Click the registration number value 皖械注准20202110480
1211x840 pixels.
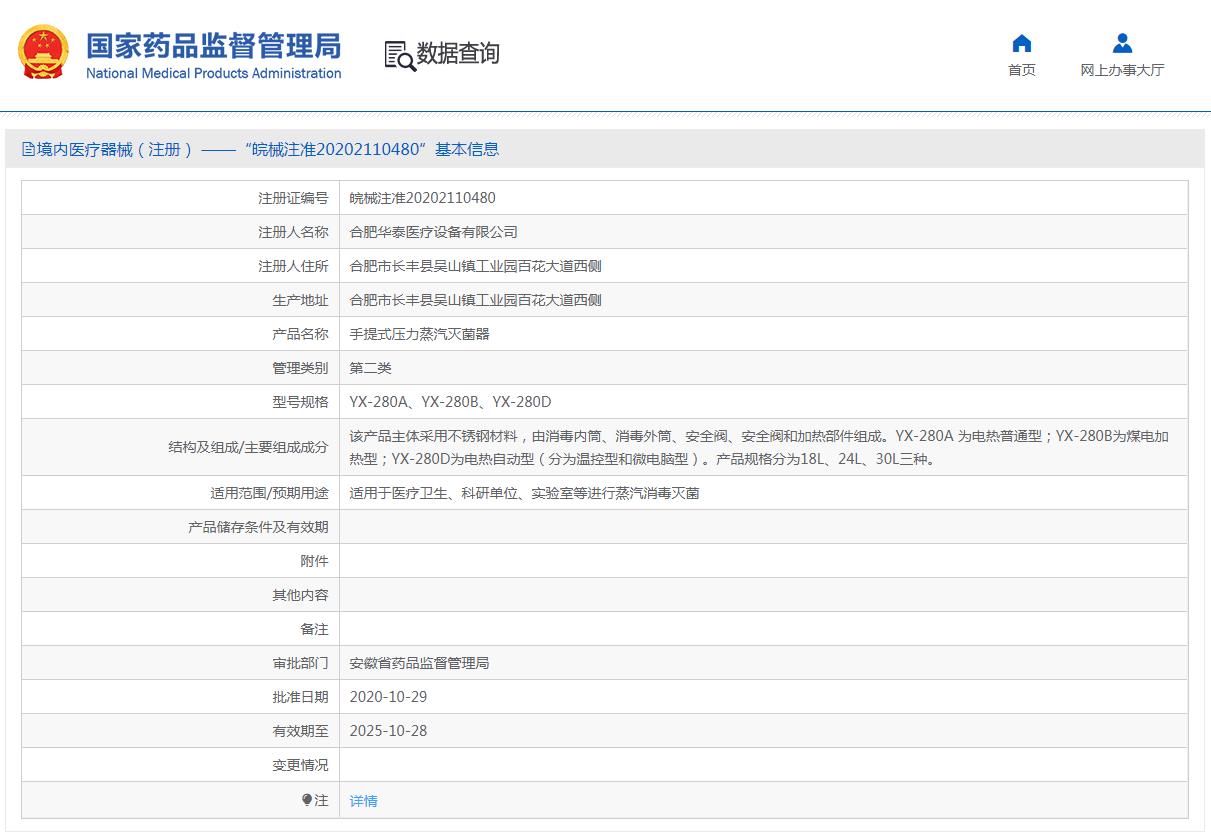(422, 198)
